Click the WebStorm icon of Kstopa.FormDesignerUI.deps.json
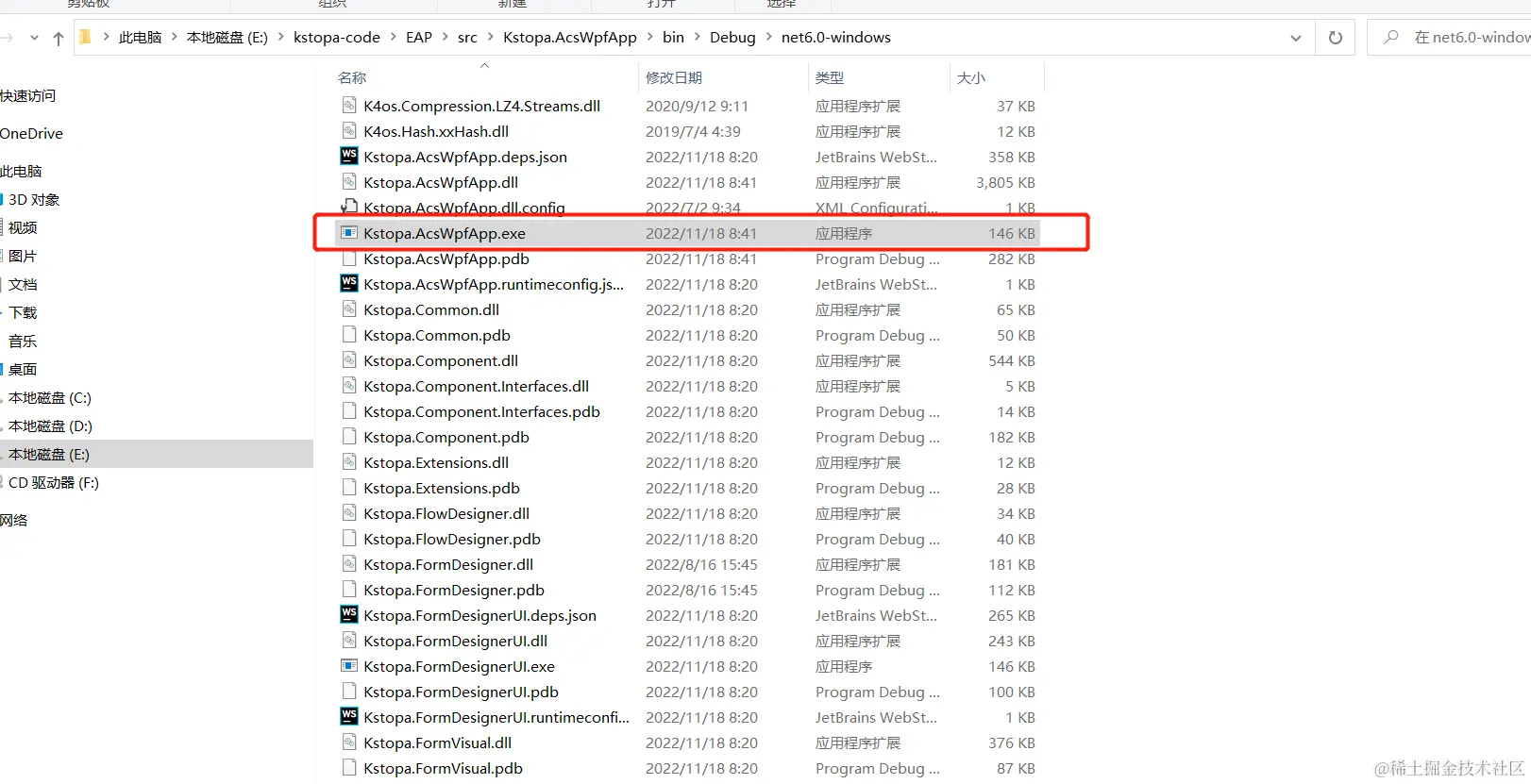1531x784 pixels. pyautogui.click(x=349, y=615)
